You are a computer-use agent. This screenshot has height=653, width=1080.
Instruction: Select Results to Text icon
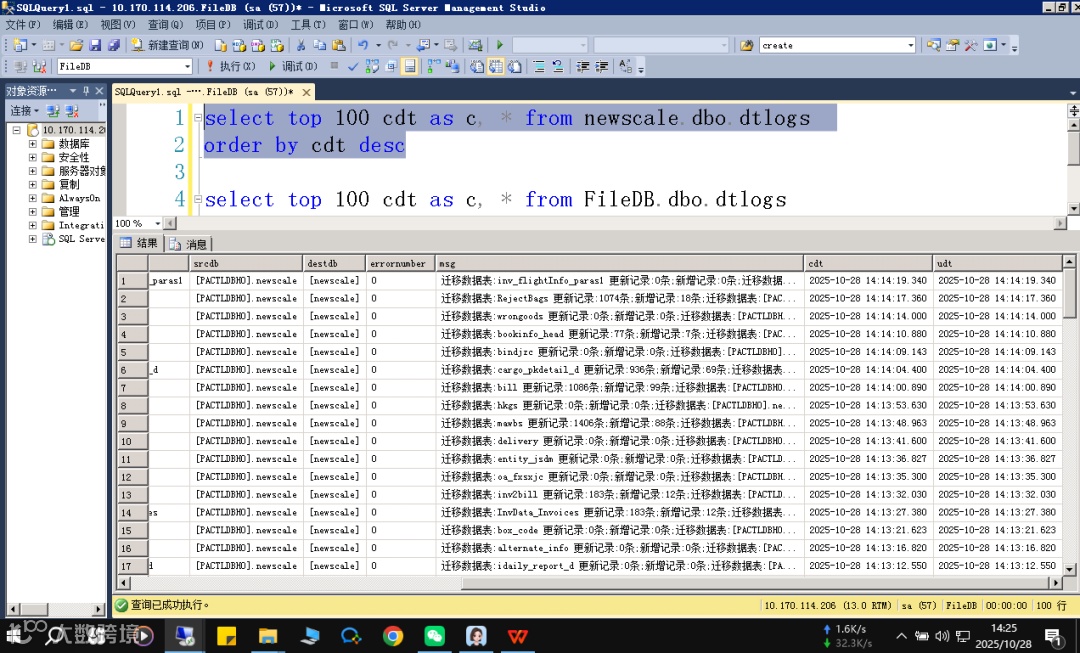click(477, 66)
